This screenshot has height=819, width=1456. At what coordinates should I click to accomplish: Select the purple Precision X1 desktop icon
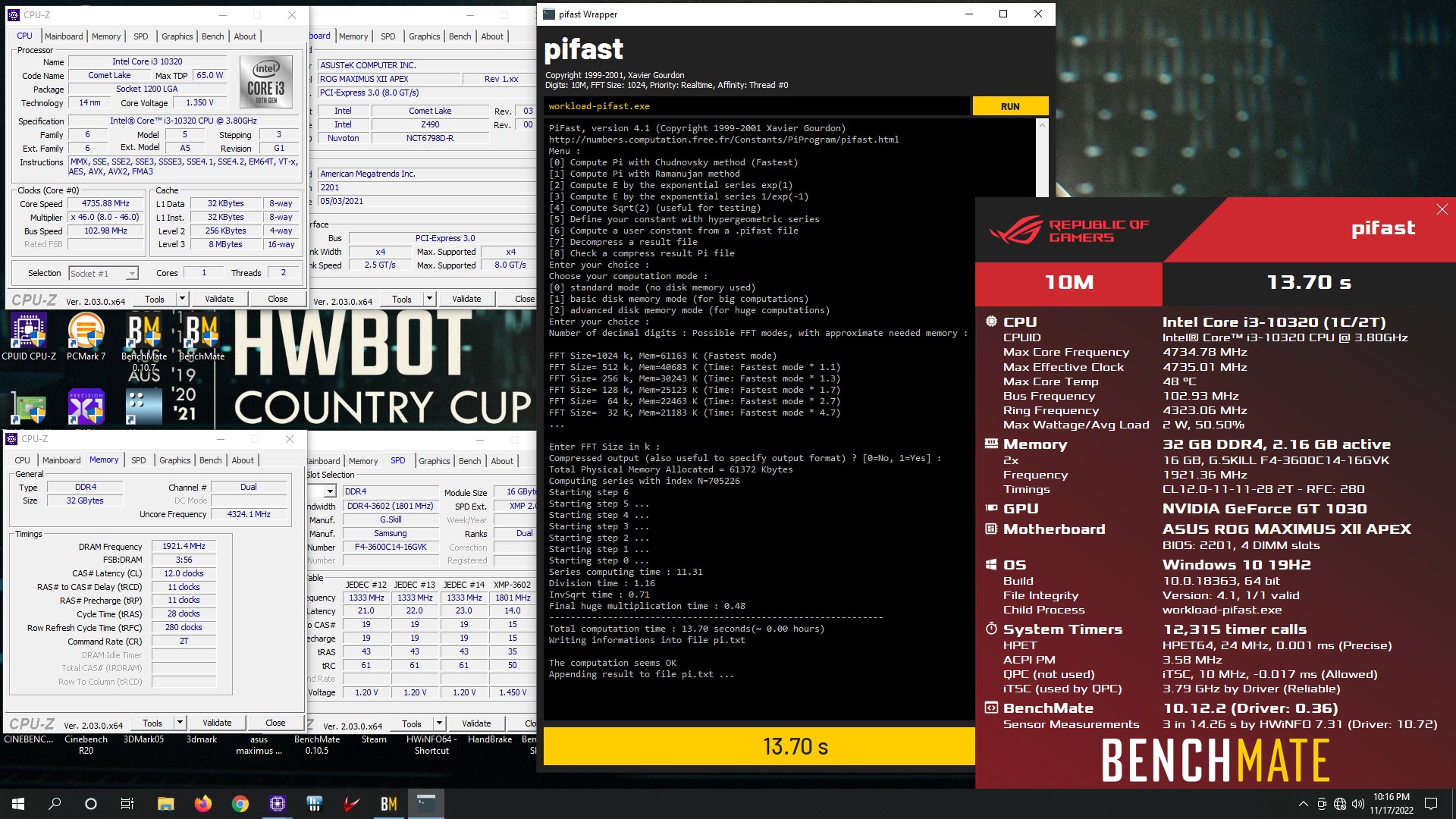[86, 407]
